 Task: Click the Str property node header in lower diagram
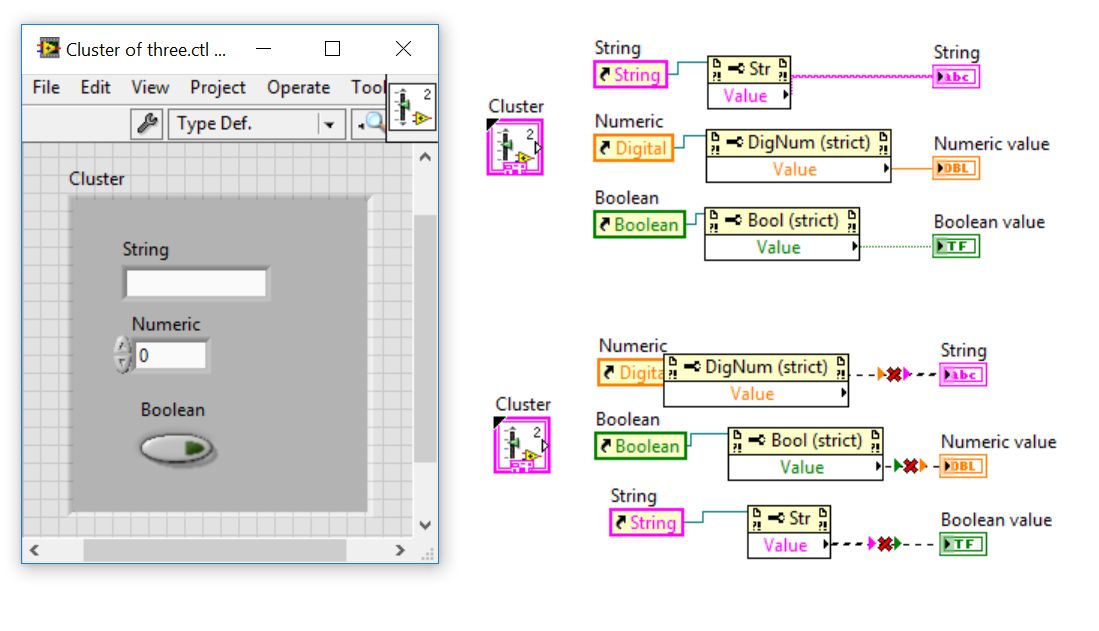[x=789, y=518]
